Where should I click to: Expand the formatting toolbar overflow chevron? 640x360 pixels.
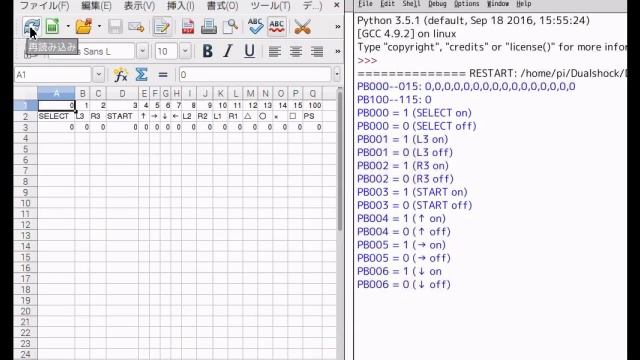[x=338, y=51]
